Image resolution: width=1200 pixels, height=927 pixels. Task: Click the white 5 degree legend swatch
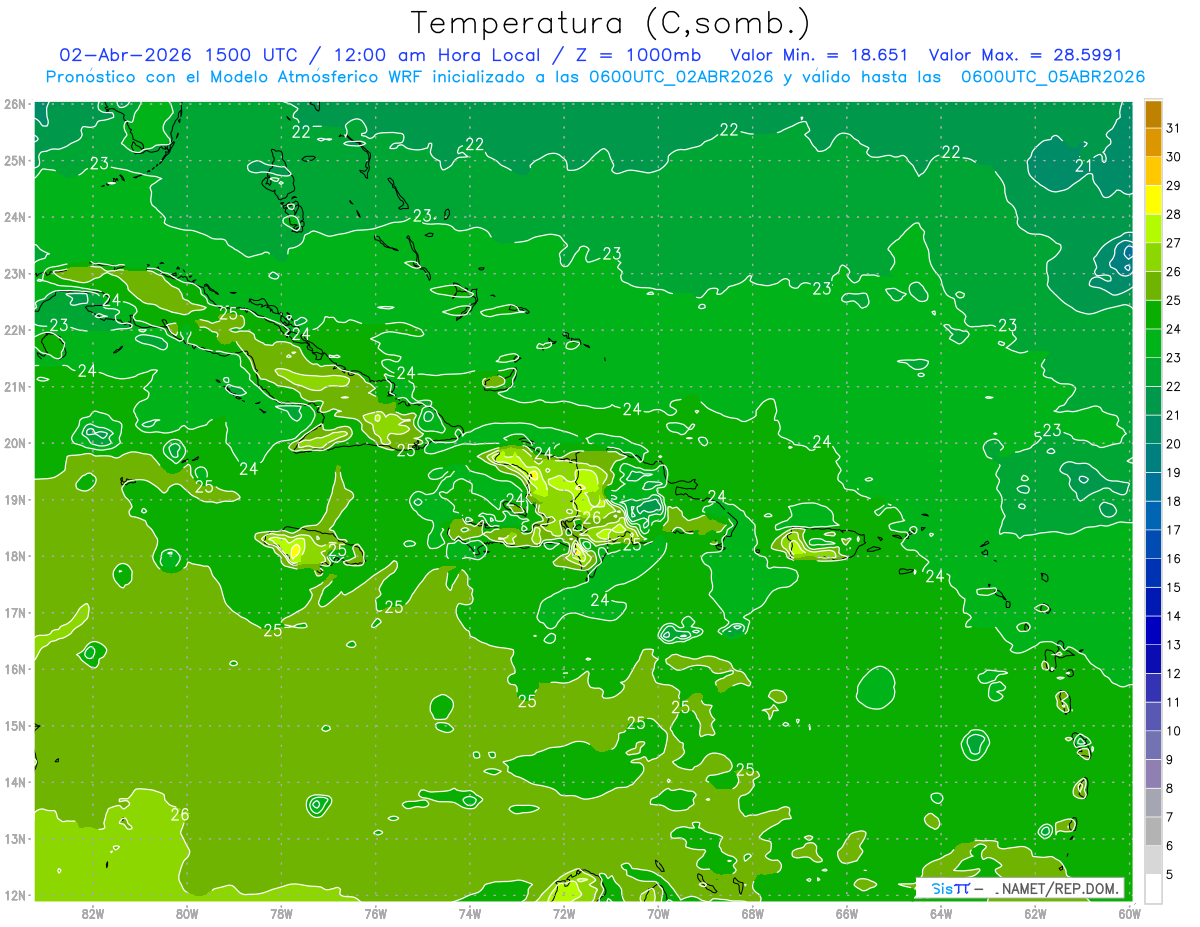tap(1153, 888)
